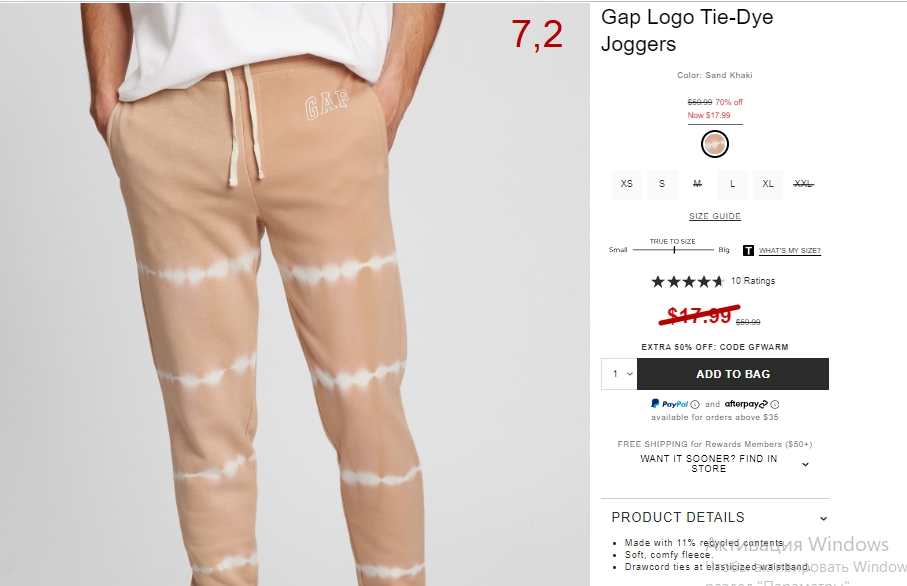The height and width of the screenshot is (586, 907).
Task: Open the quantity dropdown
Action: click(x=619, y=374)
